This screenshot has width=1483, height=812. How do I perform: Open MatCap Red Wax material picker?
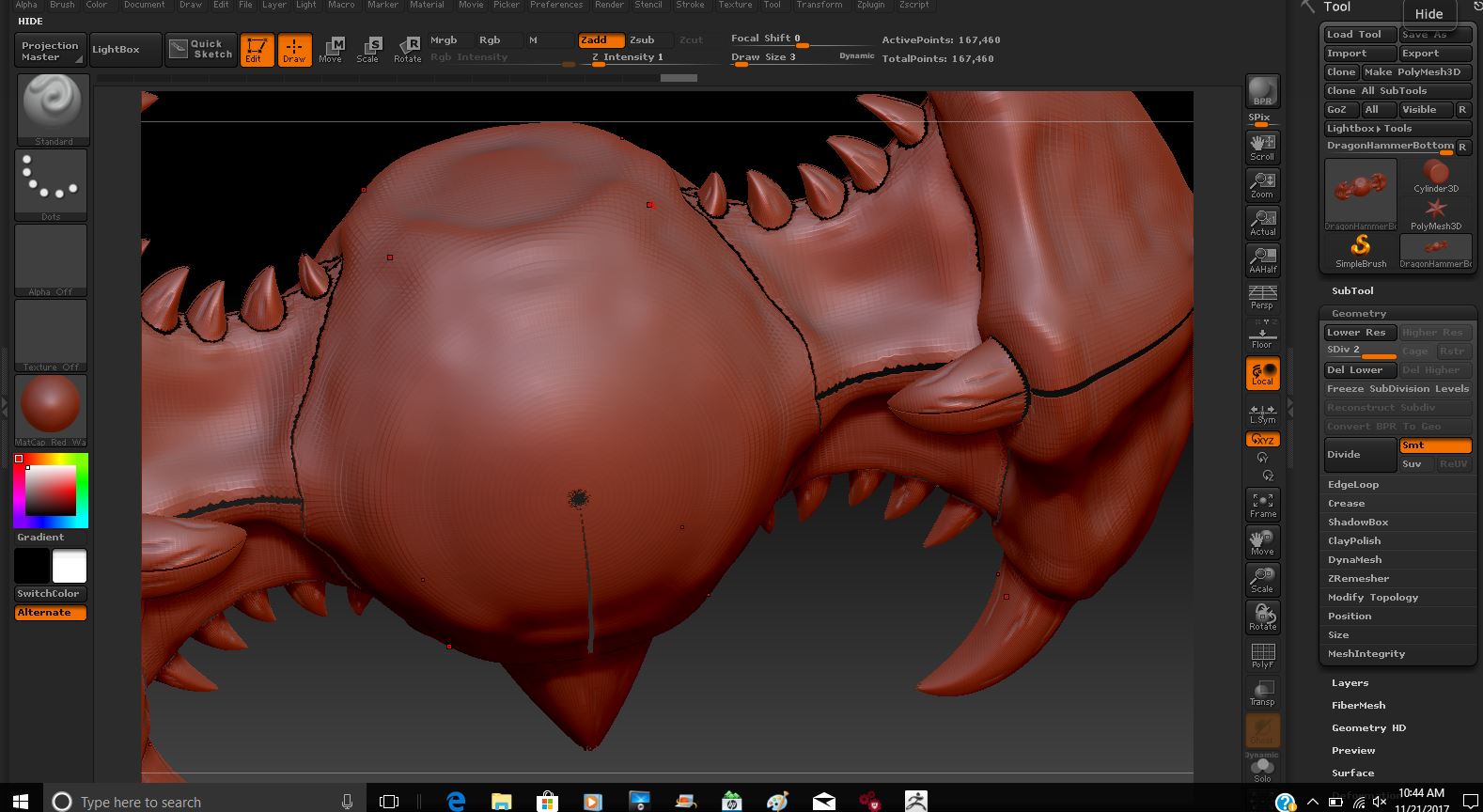(x=53, y=411)
